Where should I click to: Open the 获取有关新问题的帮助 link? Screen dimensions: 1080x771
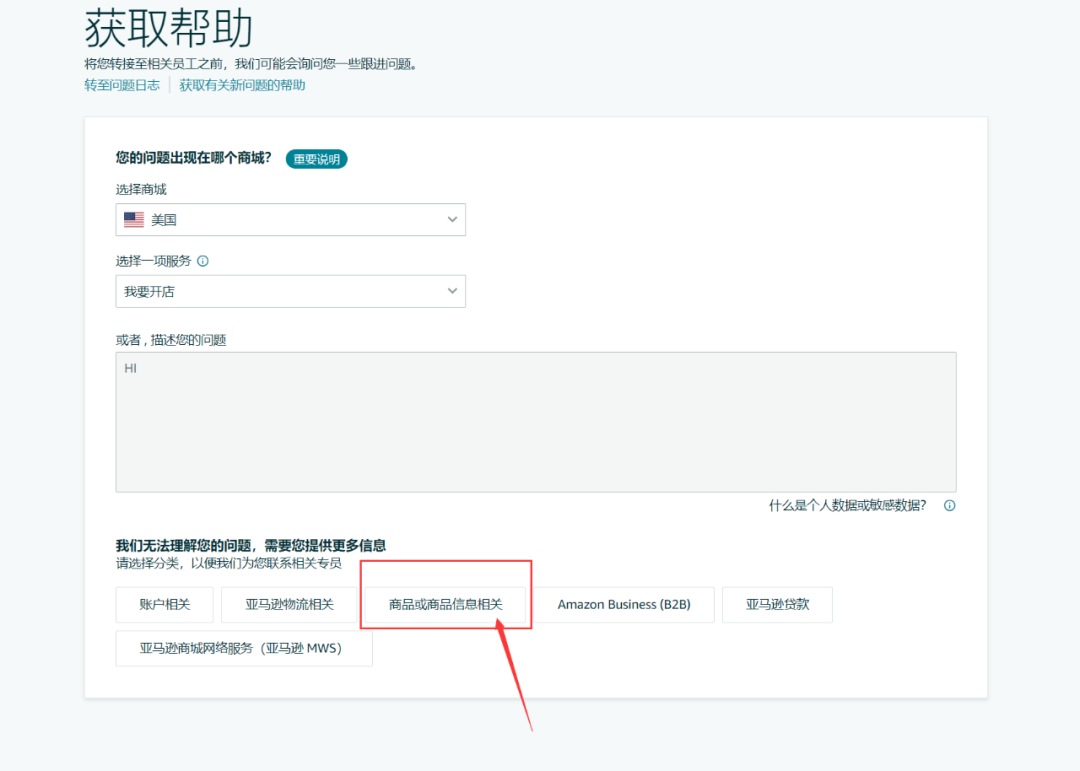point(243,85)
